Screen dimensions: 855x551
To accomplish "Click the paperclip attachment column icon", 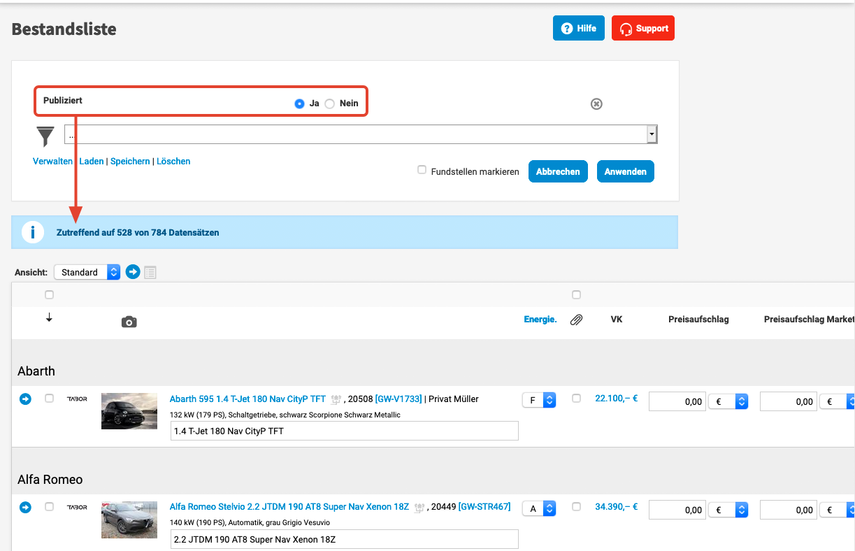I will click(576, 320).
